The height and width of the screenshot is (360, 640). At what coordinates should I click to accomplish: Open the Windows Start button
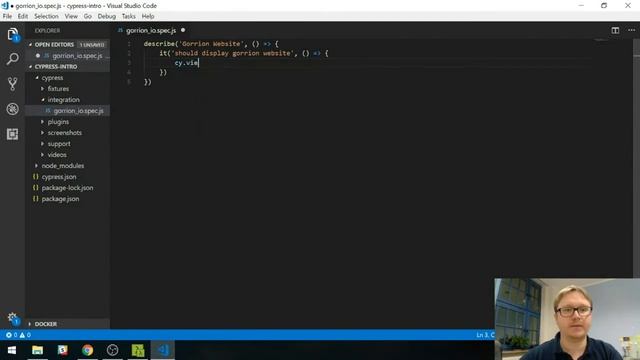pyautogui.click(x=12, y=350)
